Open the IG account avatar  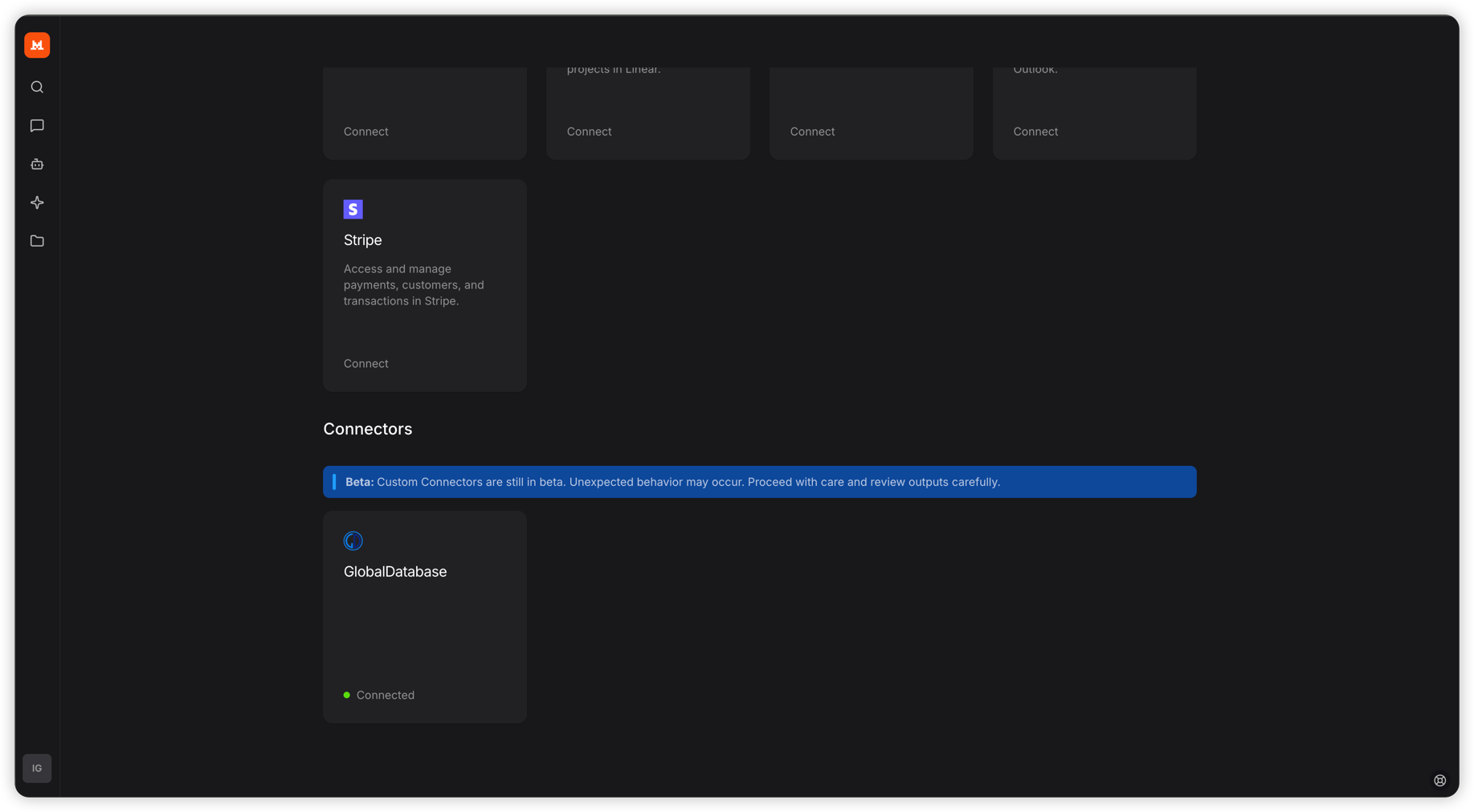click(37, 768)
